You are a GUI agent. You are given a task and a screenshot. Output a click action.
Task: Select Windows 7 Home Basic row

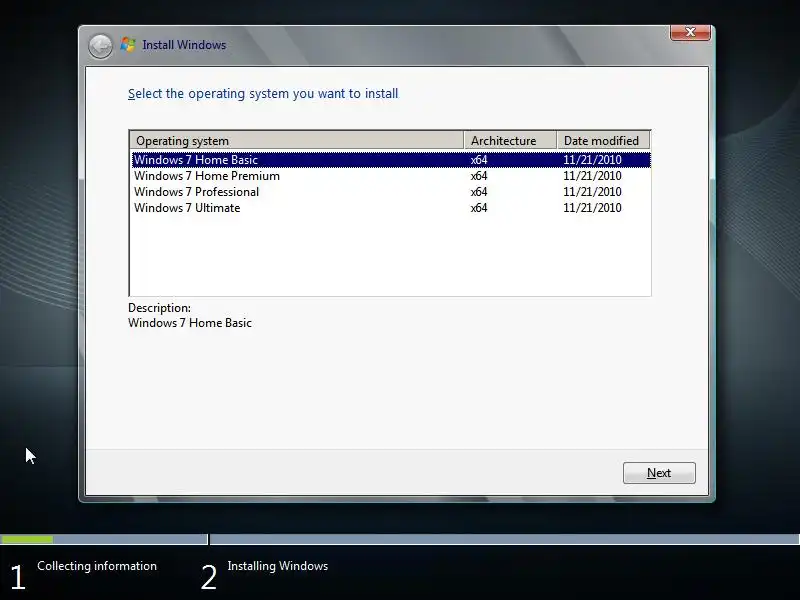pyautogui.click(x=391, y=160)
